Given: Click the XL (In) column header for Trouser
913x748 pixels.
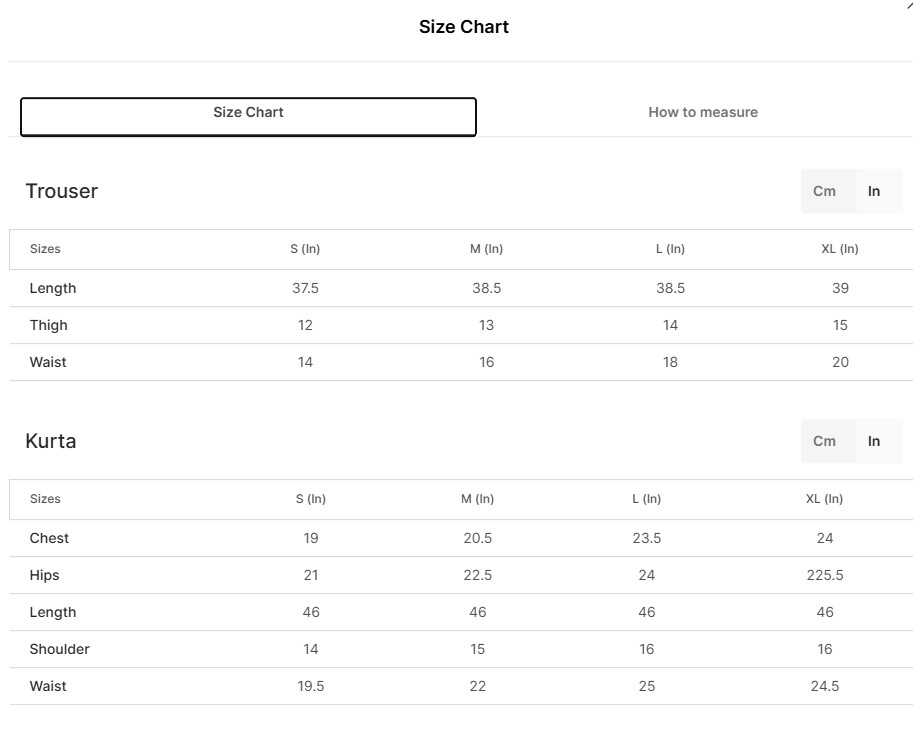Looking at the screenshot, I should click(x=839, y=249).
